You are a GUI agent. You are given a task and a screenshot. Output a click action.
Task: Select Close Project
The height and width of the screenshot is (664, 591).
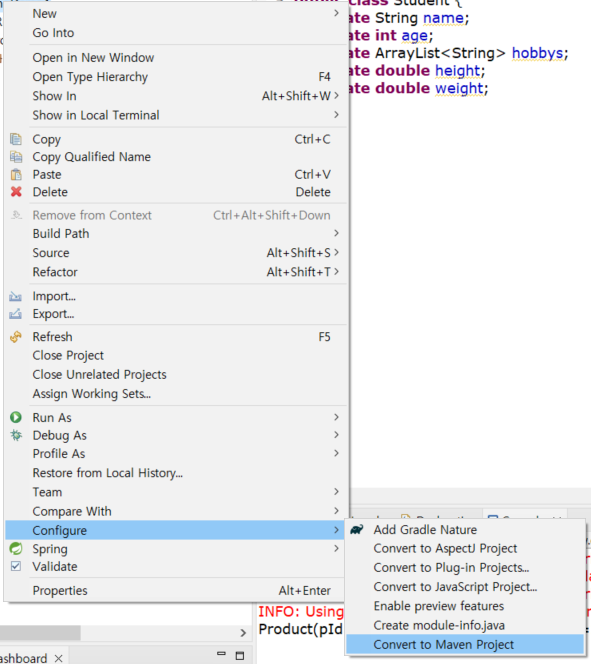pos(175,355)
